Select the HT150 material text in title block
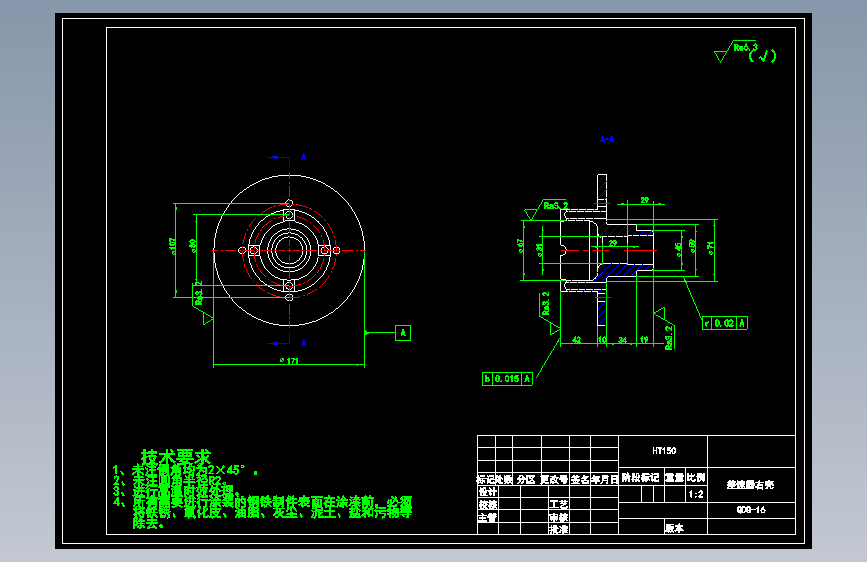Image resolution: width=867 pixels, height=562 pixels. click(664, 451)
